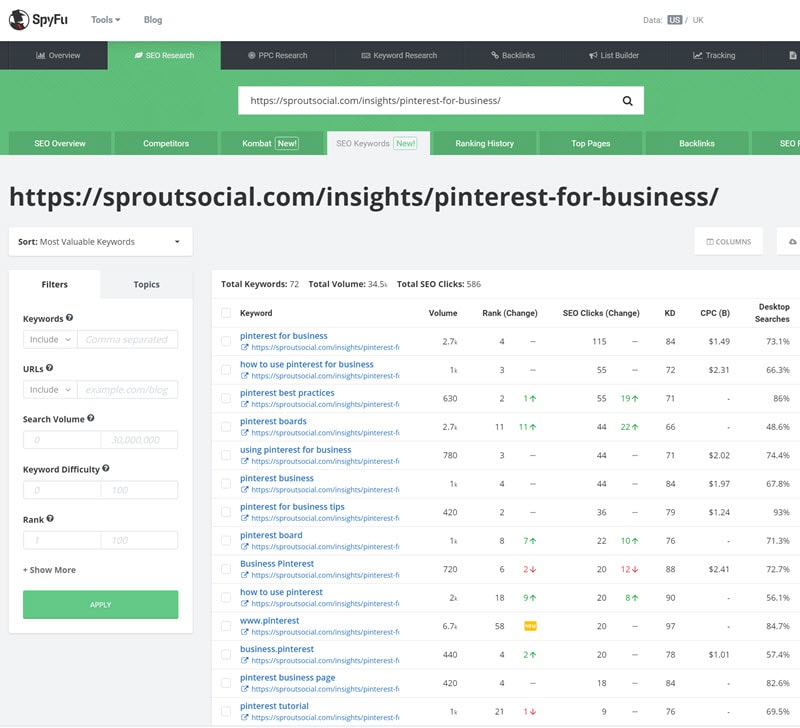Click external link icon under 'pinterest tutorial'
Viewport: 800px width, 728px height.
[x=244, y=718]
